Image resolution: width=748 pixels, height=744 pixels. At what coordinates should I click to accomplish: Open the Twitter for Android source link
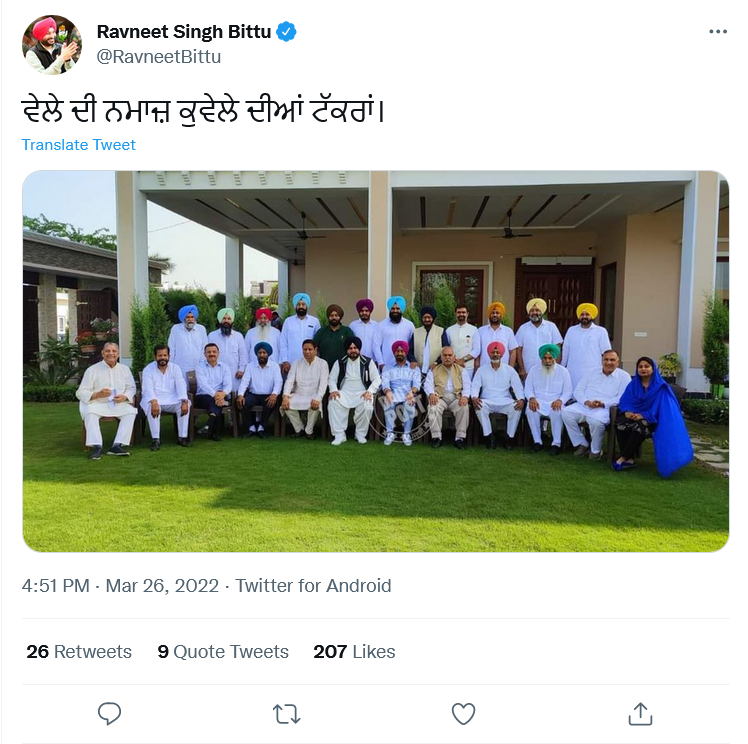(x=313, y=586)
